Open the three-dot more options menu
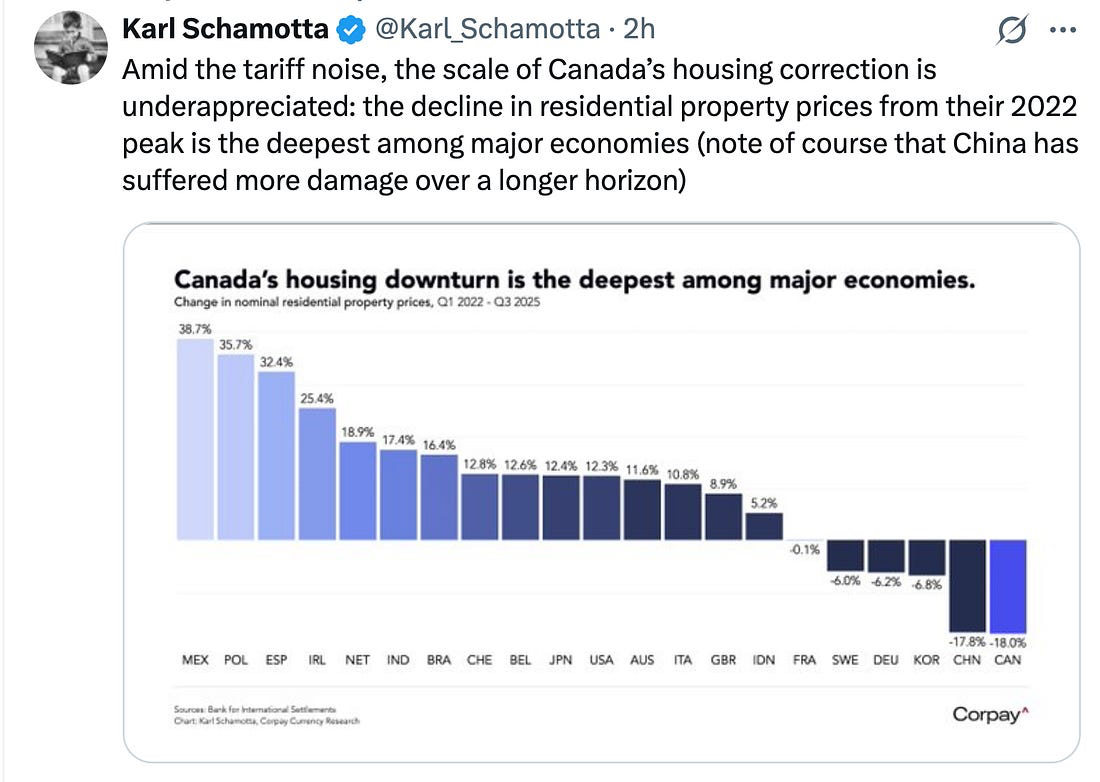 tap(1059, 31)
